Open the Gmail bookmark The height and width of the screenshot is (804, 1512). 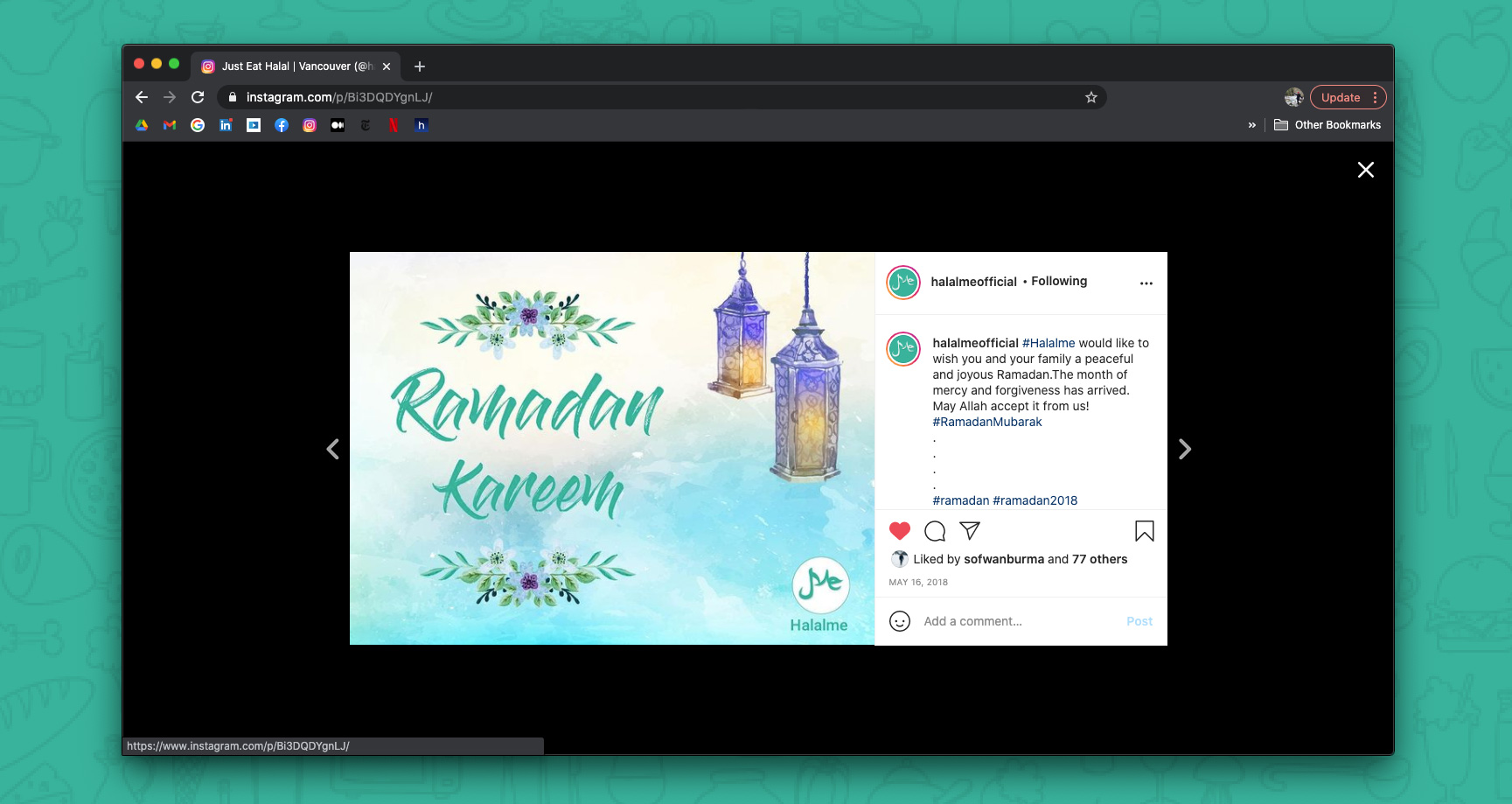click(170, 125)
